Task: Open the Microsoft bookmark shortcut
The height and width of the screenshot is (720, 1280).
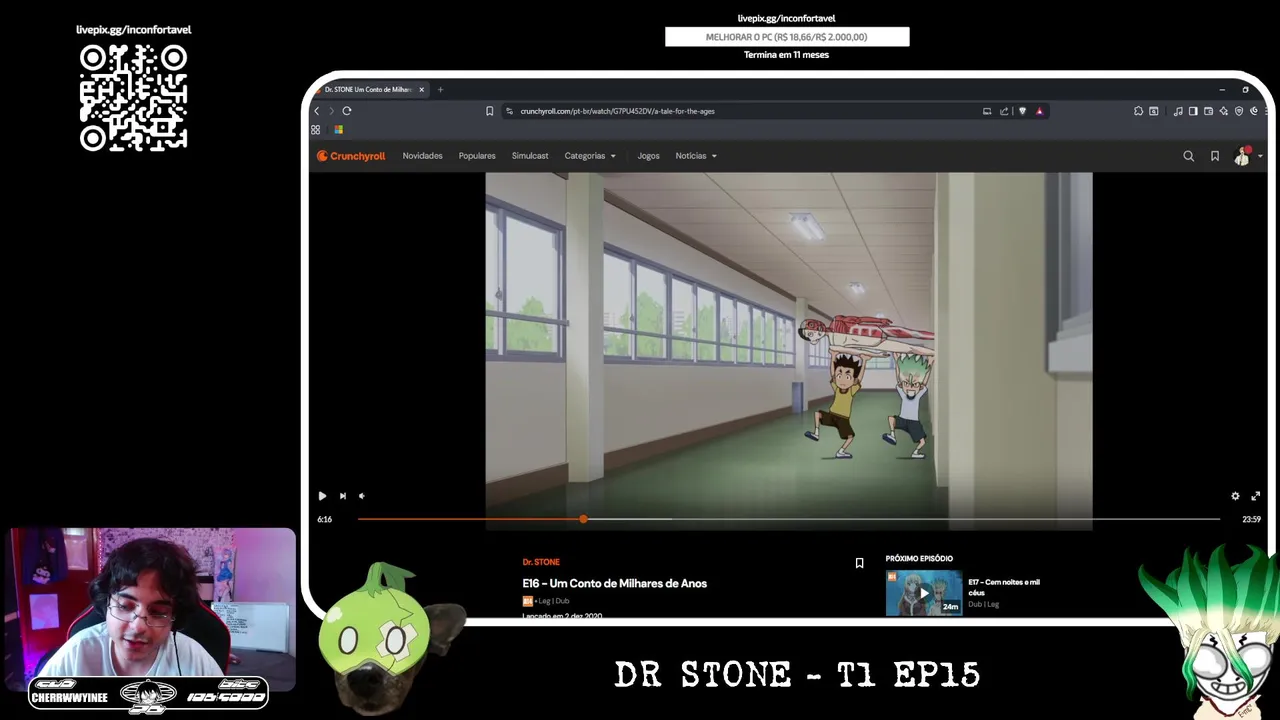Action: [x=339, y=130]
